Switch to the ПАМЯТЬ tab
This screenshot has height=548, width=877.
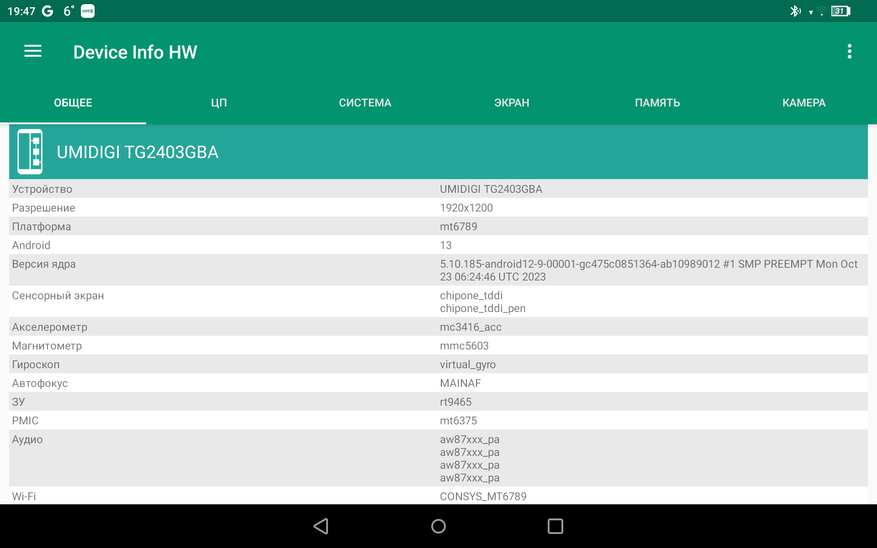coord(657,103)
